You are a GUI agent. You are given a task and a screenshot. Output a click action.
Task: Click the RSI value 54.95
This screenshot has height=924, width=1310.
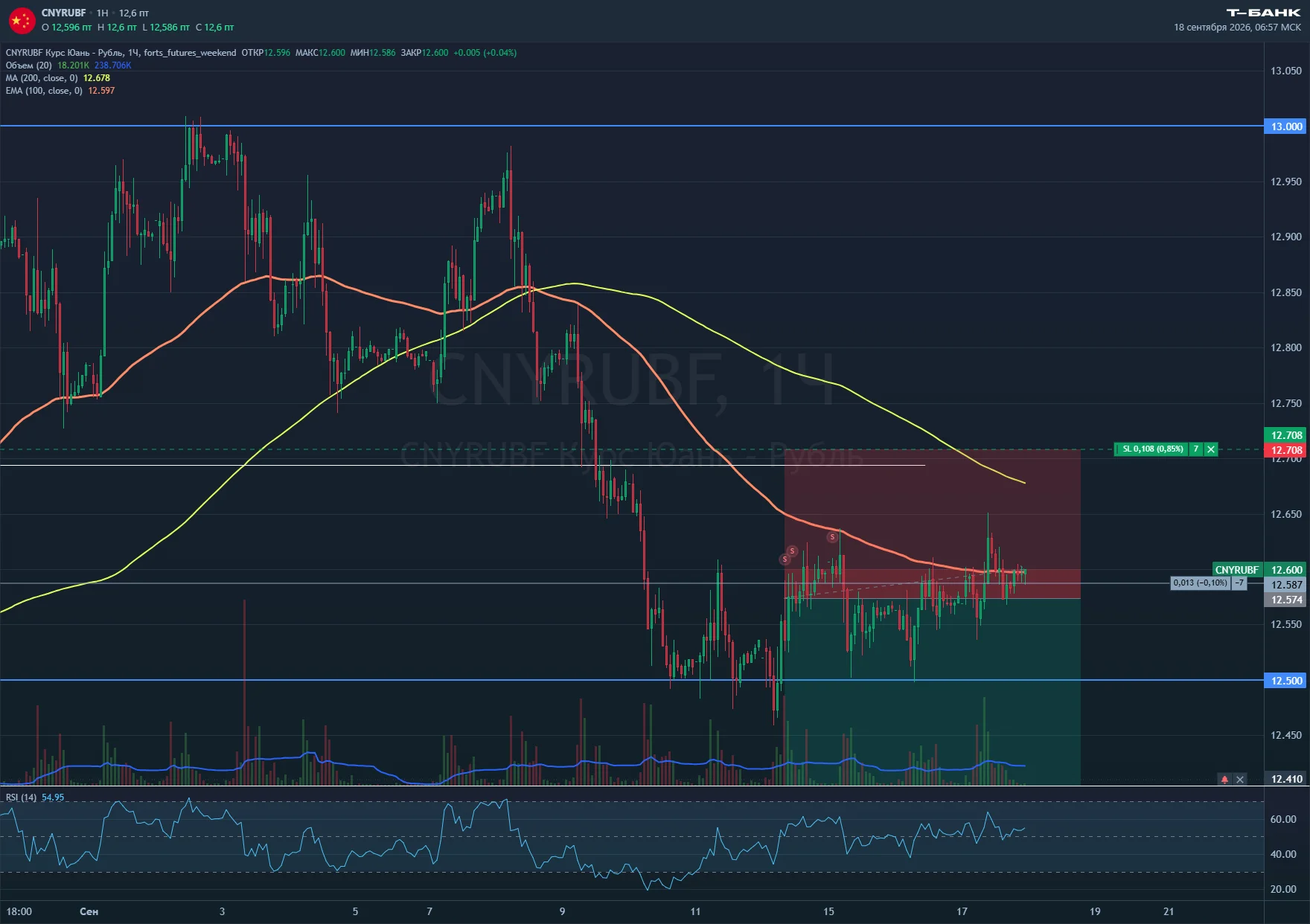click(53, 798)
